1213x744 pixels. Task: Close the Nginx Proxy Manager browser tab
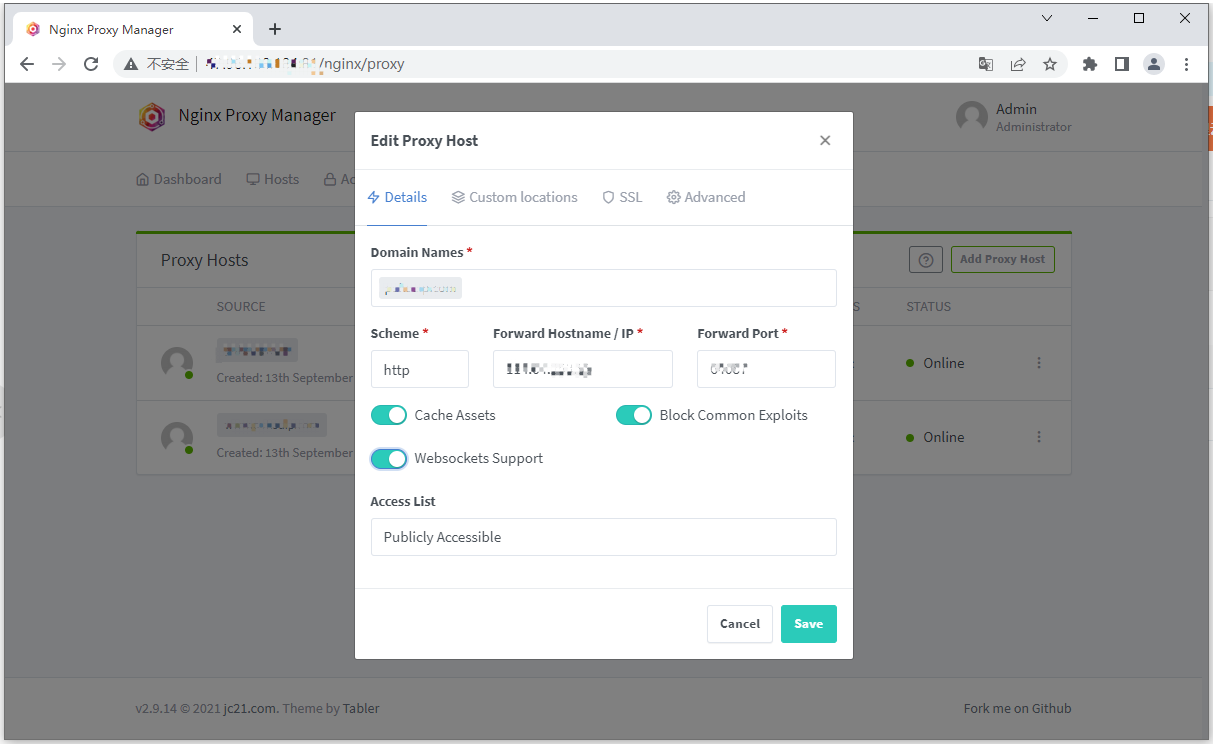[236, 29]
